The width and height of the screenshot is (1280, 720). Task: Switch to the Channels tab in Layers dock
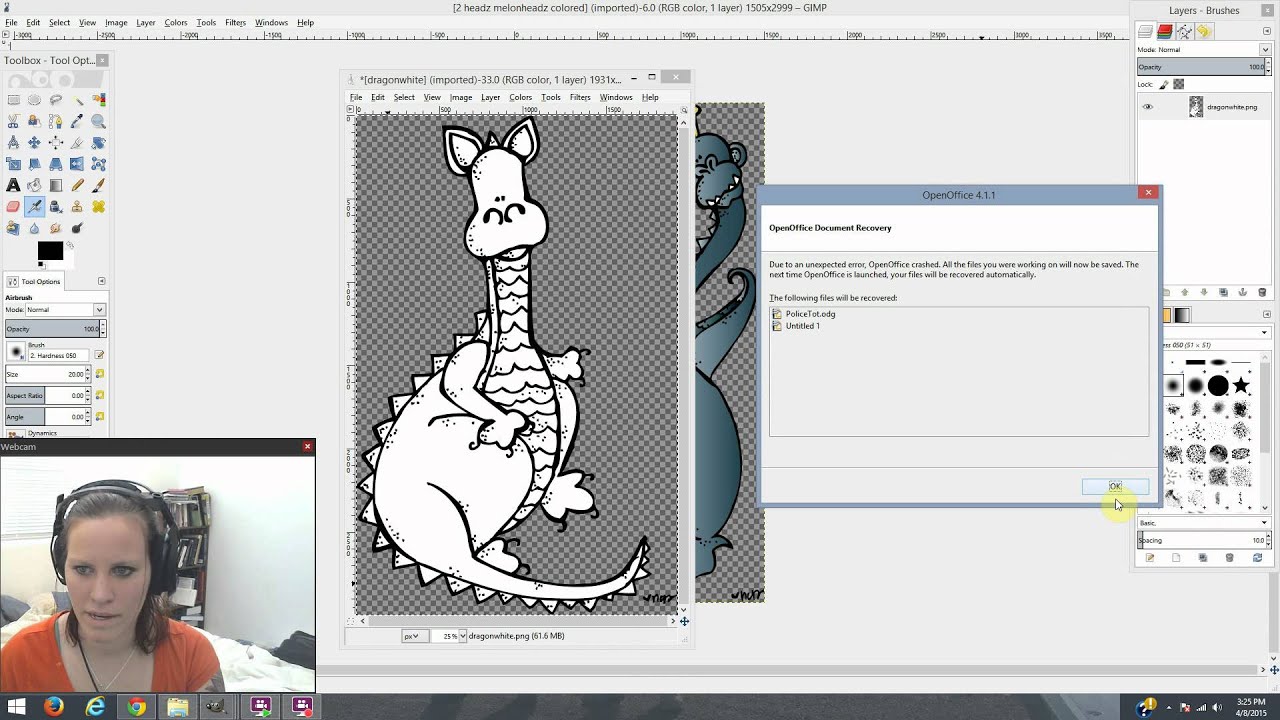[1165, 32]
